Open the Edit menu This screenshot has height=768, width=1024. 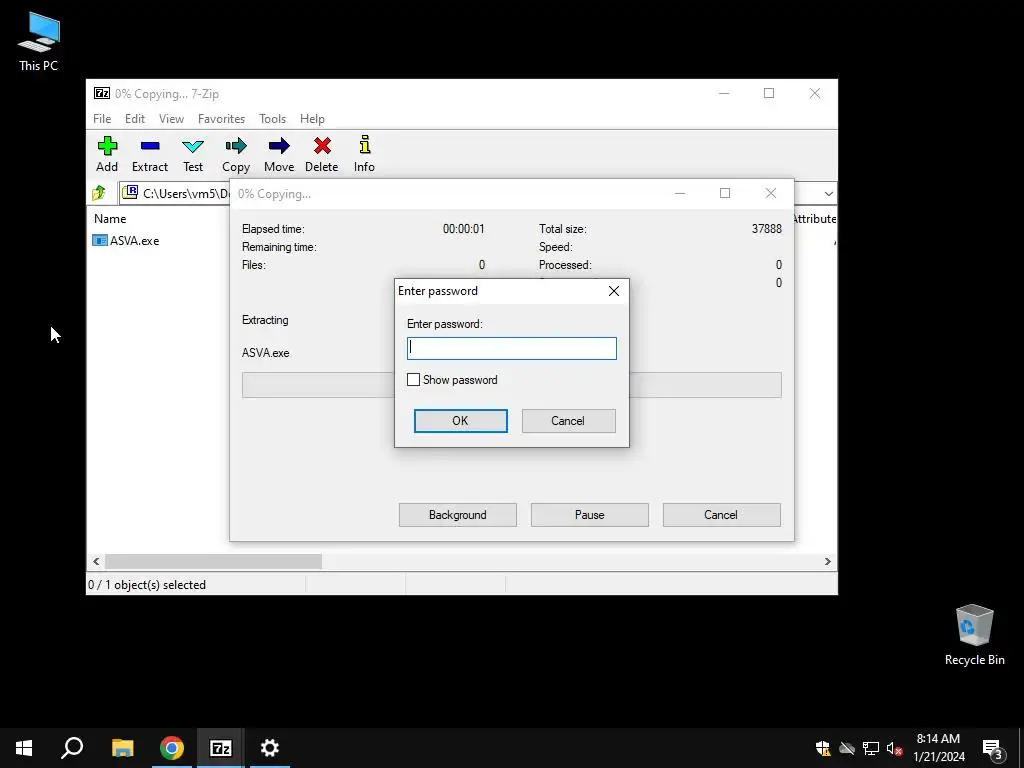click(135, 119)
